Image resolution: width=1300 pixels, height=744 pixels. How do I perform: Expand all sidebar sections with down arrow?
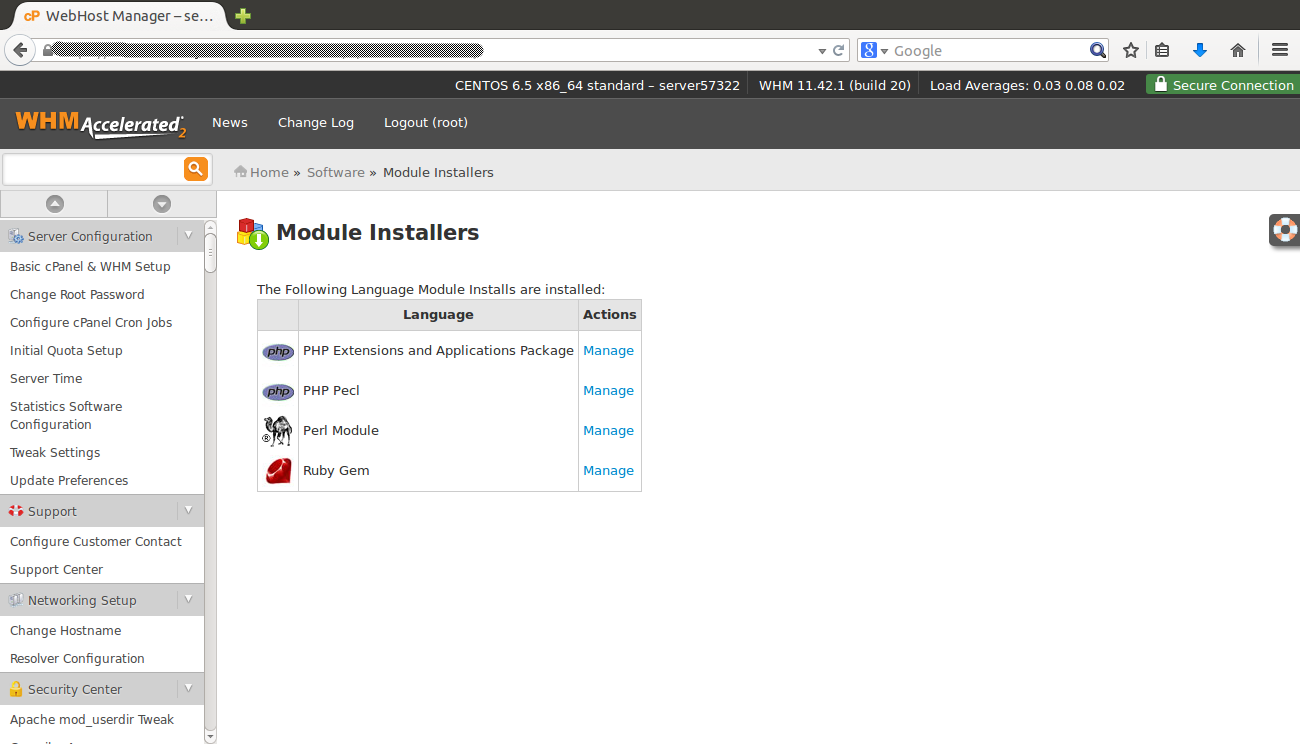162,204
